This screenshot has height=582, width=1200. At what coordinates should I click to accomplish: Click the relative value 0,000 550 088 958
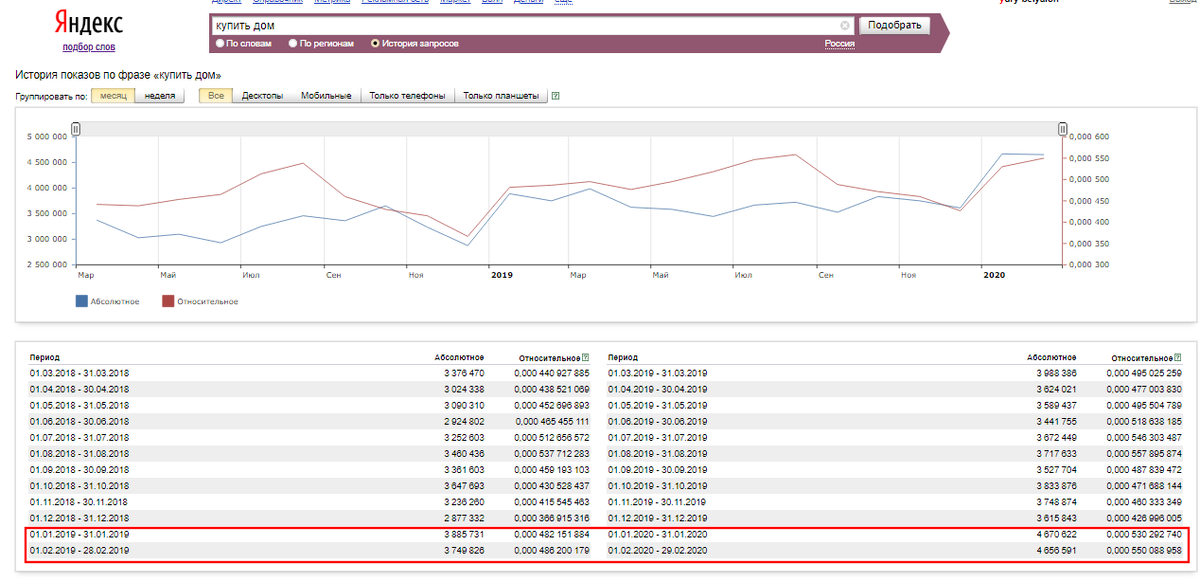click(x=1144, y=550)
